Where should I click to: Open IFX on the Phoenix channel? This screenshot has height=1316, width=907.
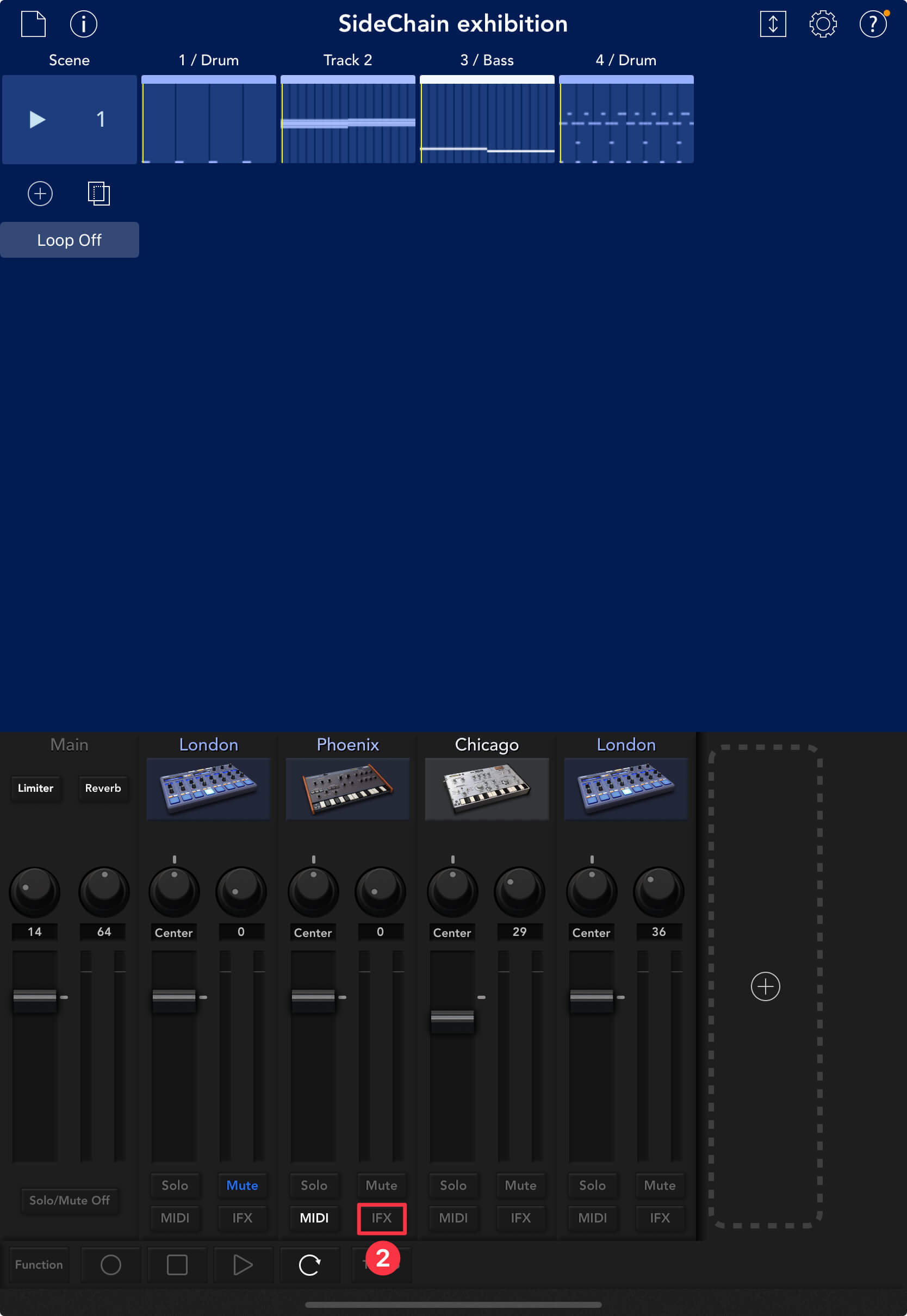click(x=381, y=1218)
